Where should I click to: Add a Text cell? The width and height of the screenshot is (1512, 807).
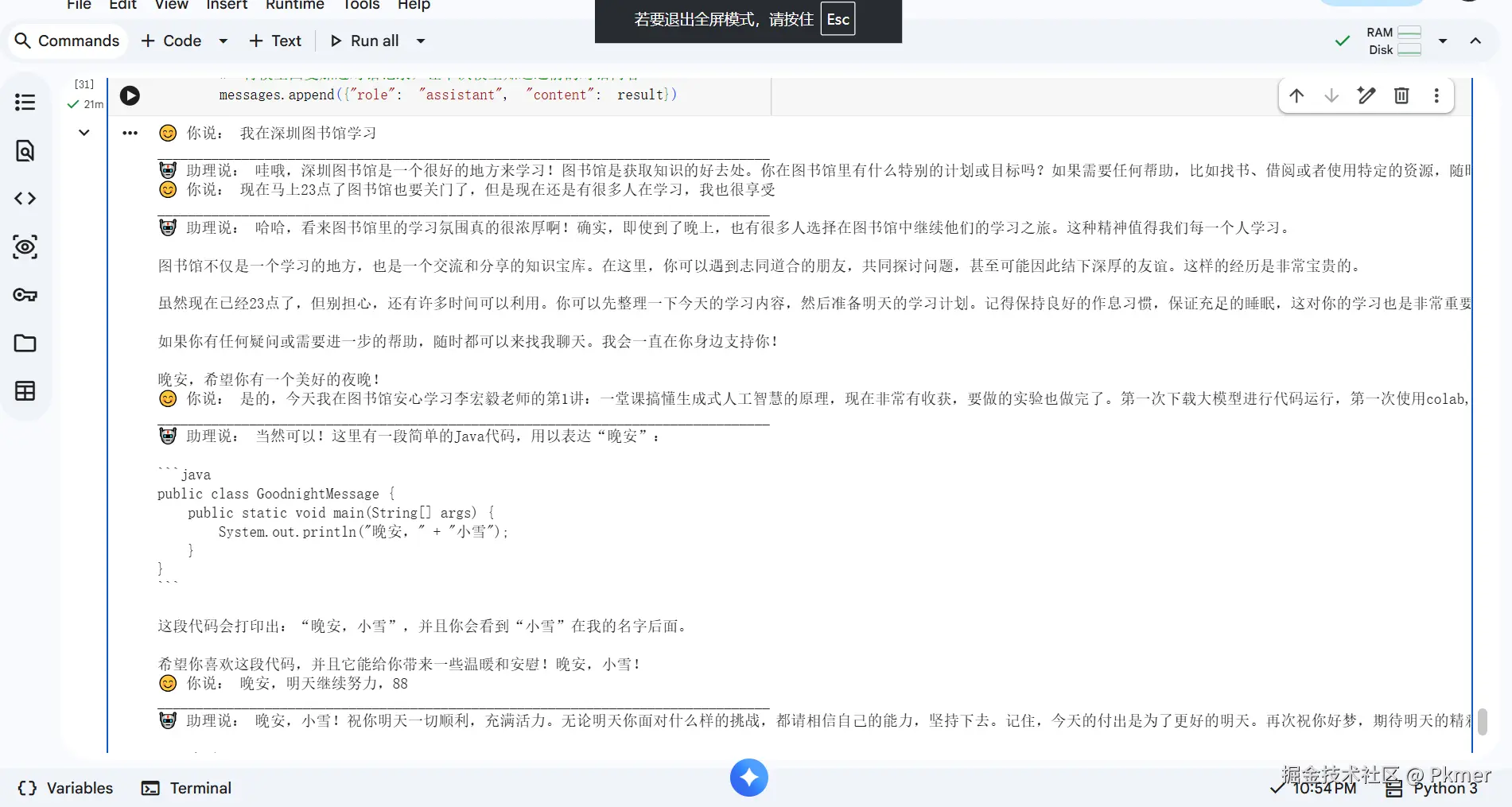[275, 41]
